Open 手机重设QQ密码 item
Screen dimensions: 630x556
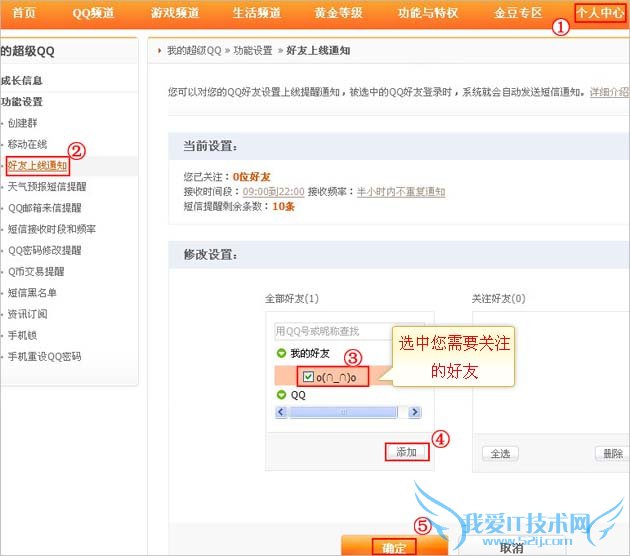(x=45, y=356)
